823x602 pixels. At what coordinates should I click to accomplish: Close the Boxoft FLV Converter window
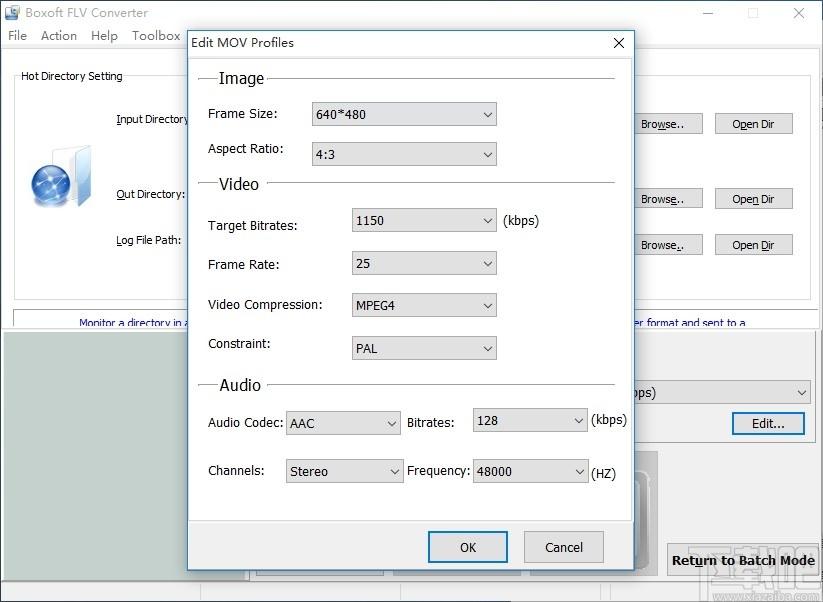tap(798, 13)
